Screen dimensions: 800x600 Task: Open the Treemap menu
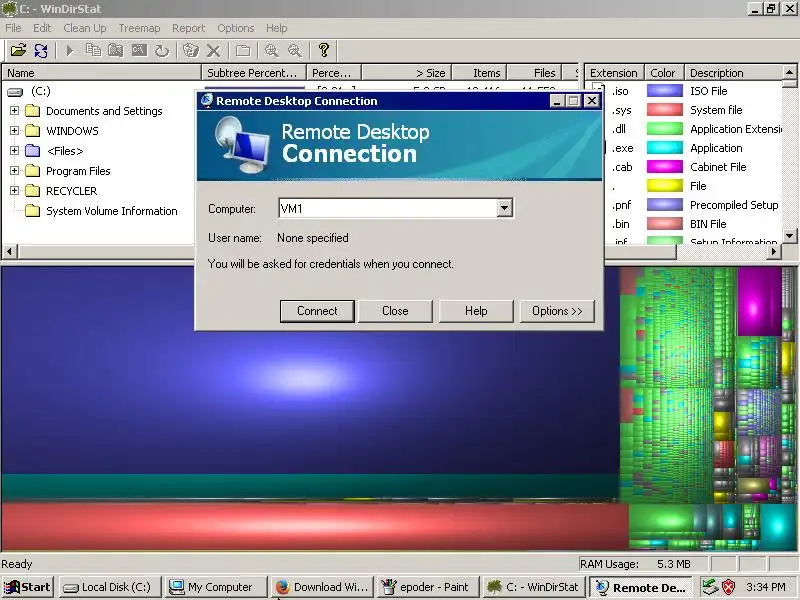(x=139, y=28)
